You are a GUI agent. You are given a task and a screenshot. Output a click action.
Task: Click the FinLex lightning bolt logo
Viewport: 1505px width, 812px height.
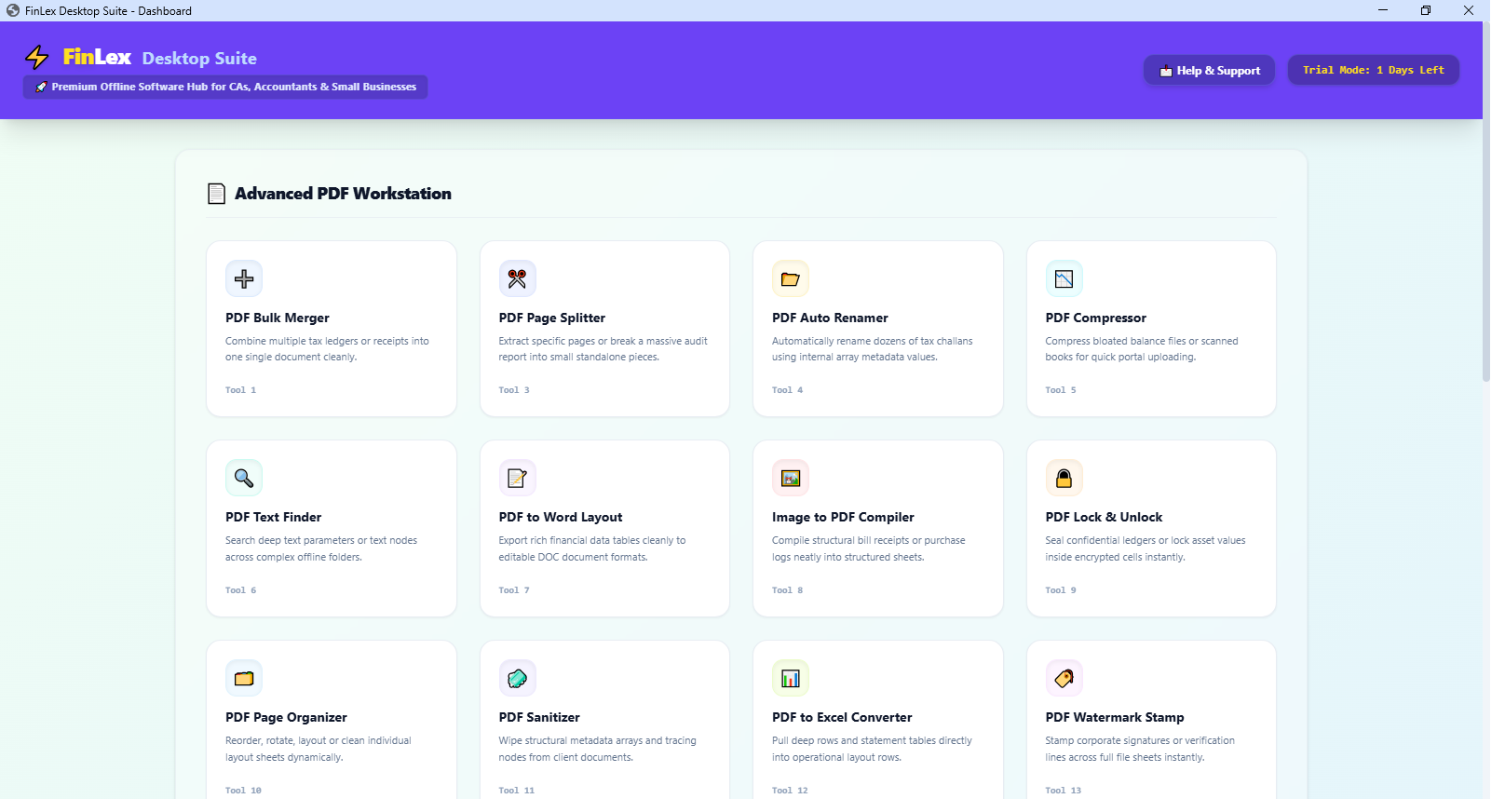tap(37, 57)
